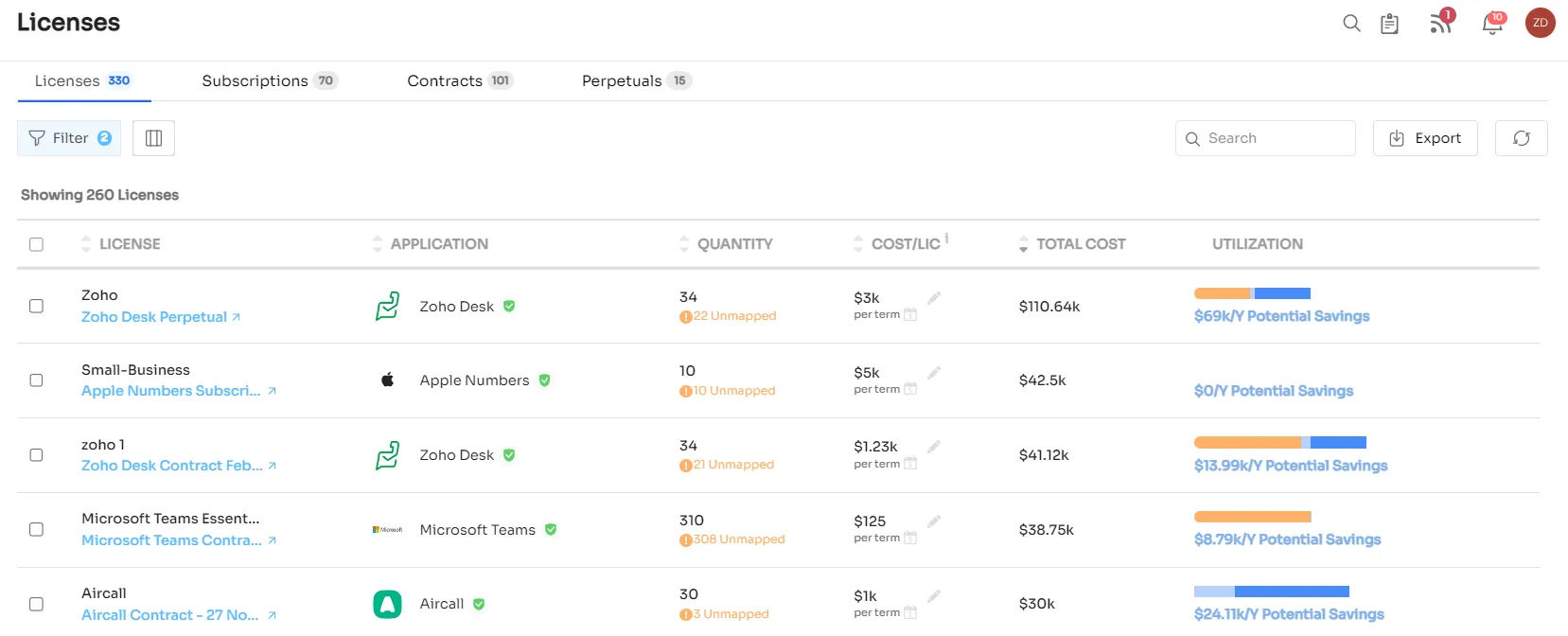Click the Export button

[x=1425, y=138]
